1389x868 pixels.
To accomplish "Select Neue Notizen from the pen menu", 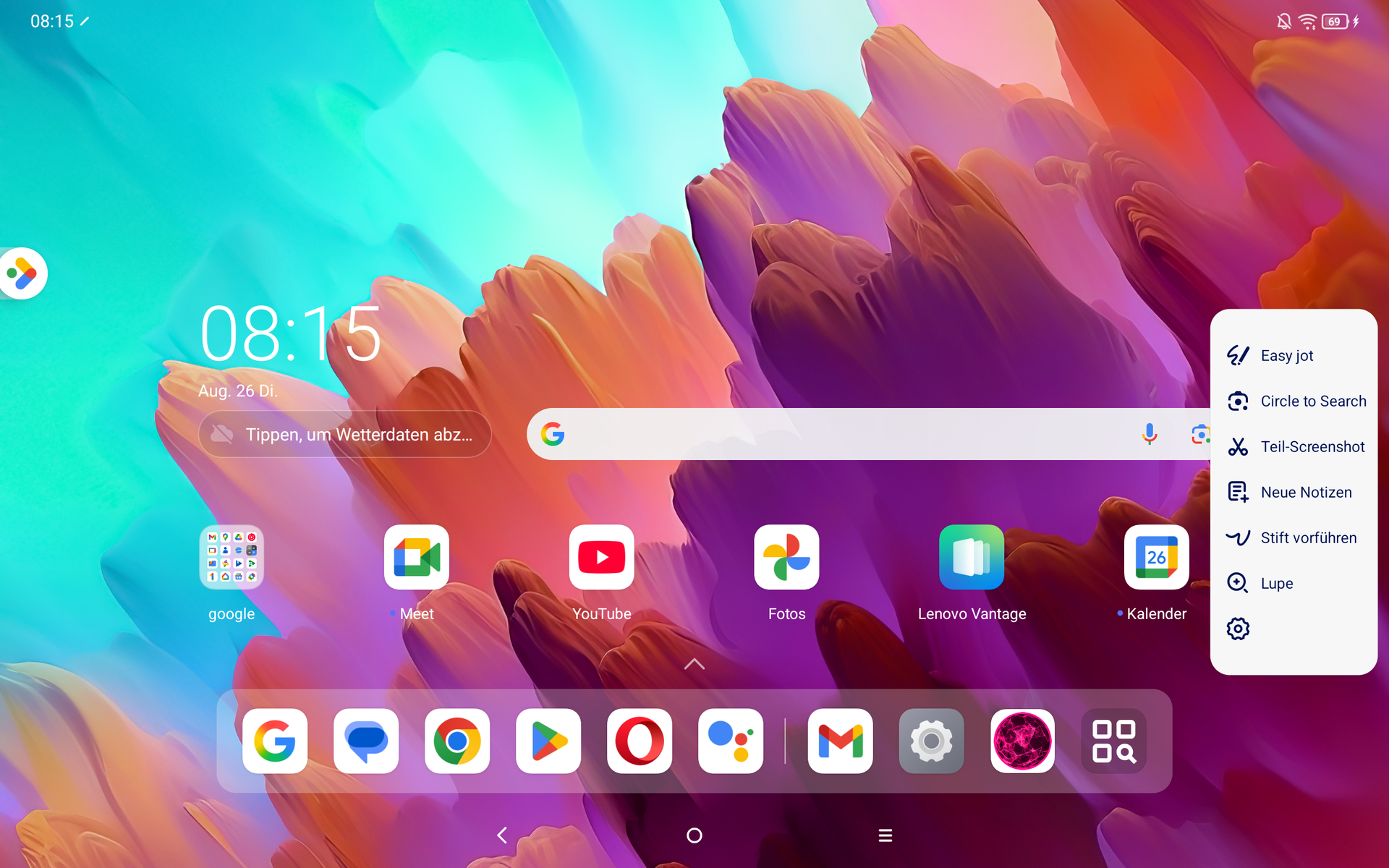I will (x=1295, y=493).
